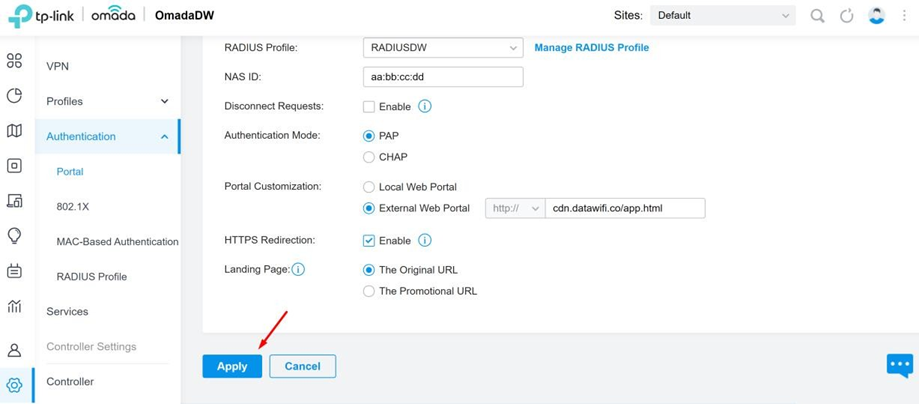Screen dimensions: 919x404
Task: Open the Devices icon in sidebar
Action: coord(14,166)
